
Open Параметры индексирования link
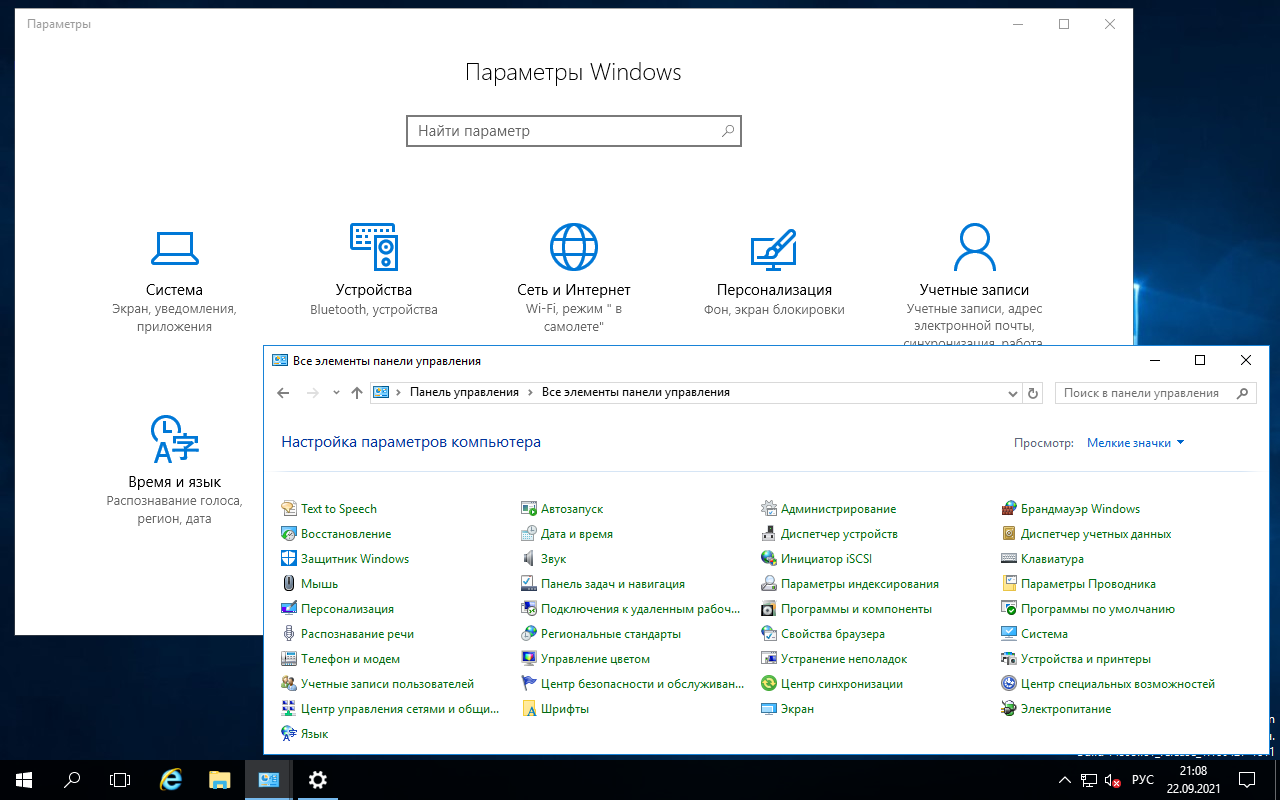coord(860,584)
